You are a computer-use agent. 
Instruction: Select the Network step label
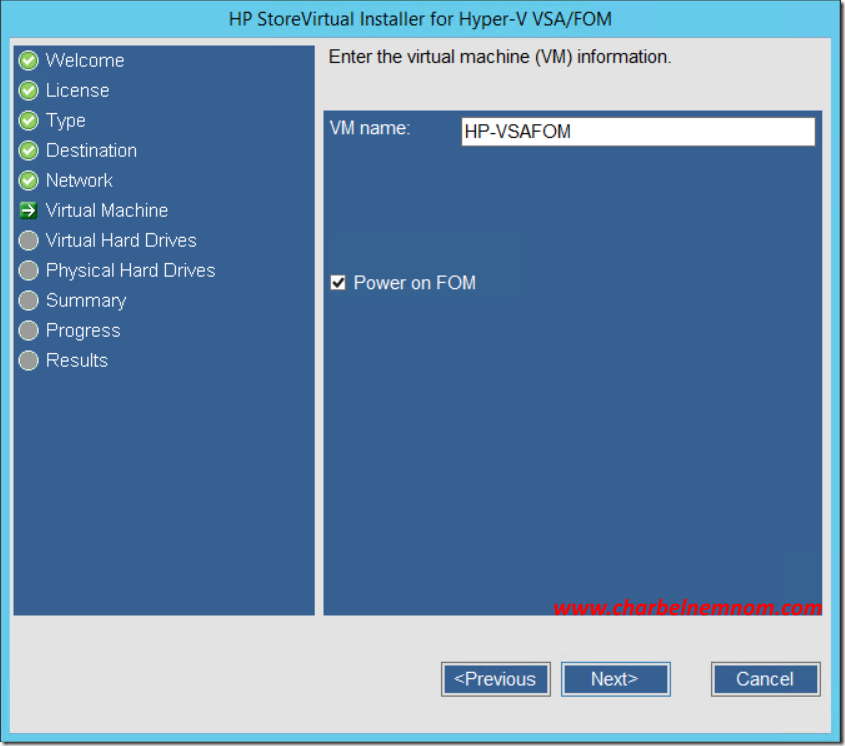79,181
